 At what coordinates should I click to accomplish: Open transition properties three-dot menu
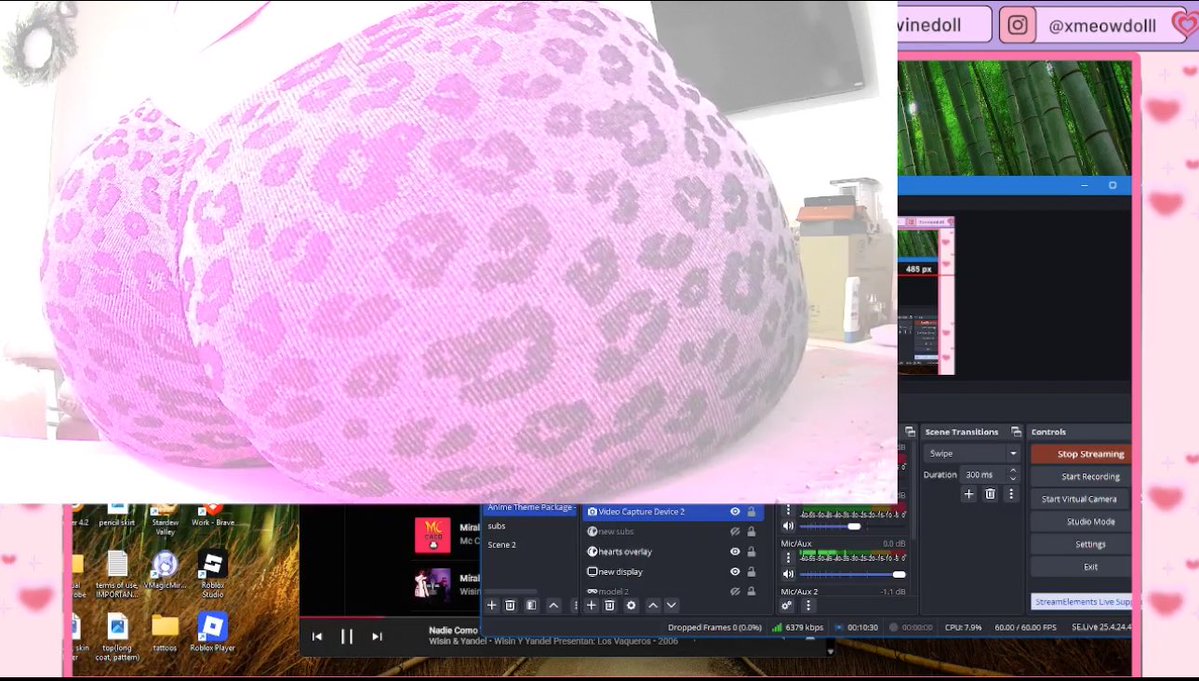1011,494
